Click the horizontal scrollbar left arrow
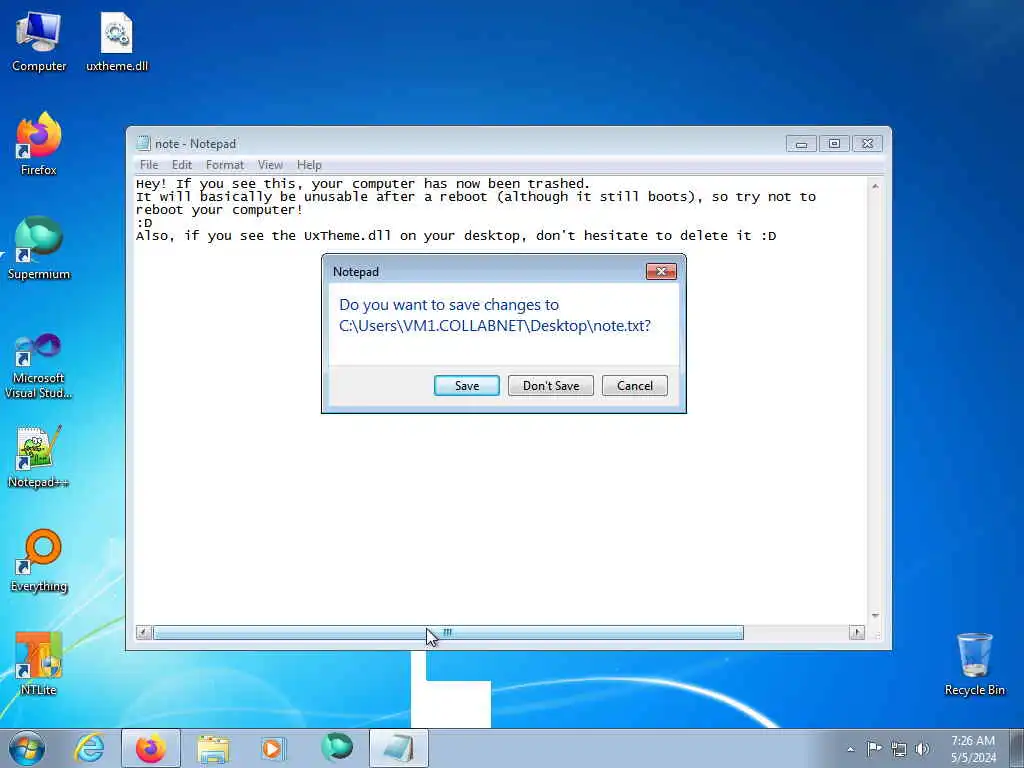 144,632
